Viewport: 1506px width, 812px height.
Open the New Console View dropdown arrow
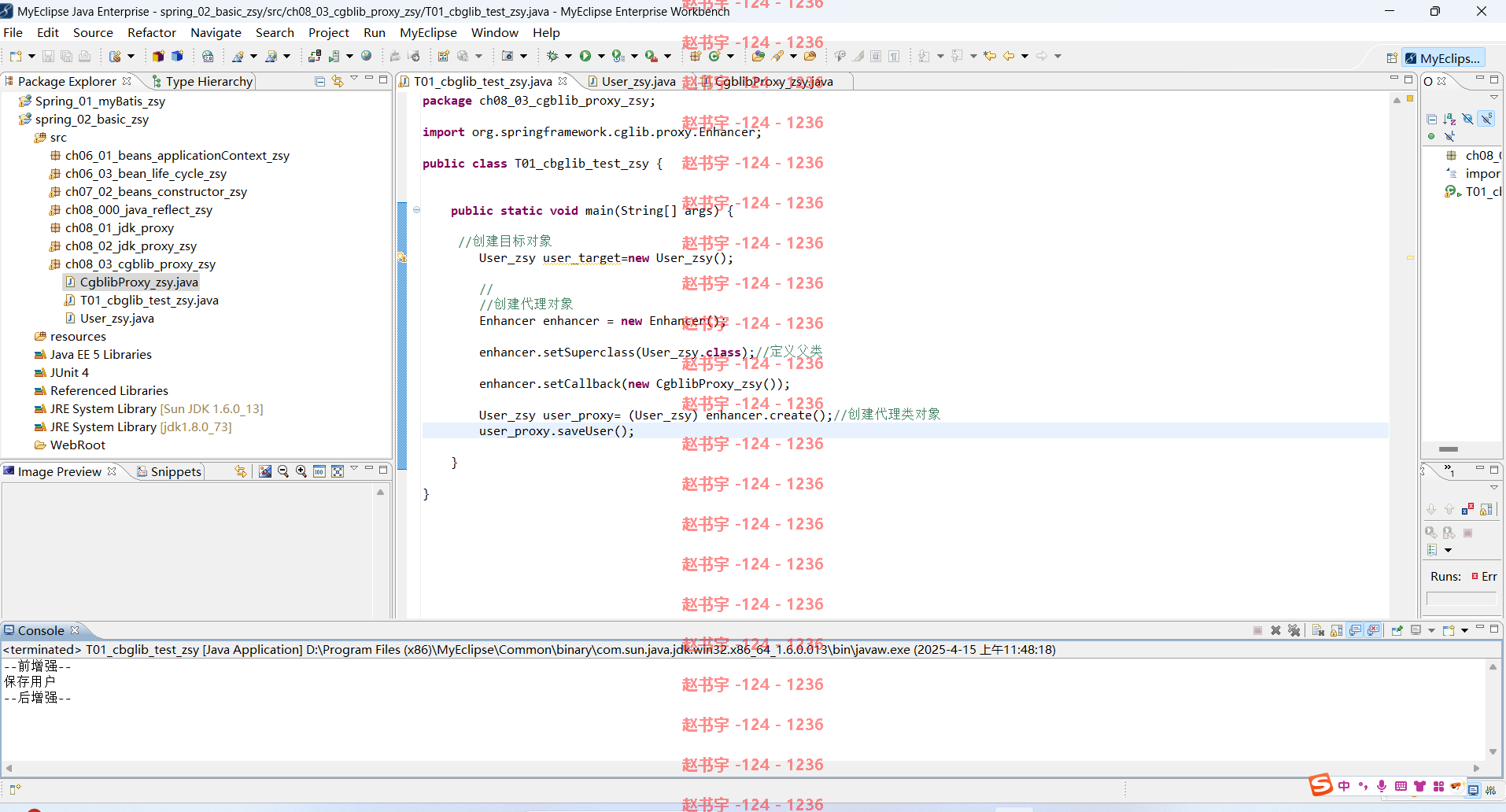[1464, 630]
